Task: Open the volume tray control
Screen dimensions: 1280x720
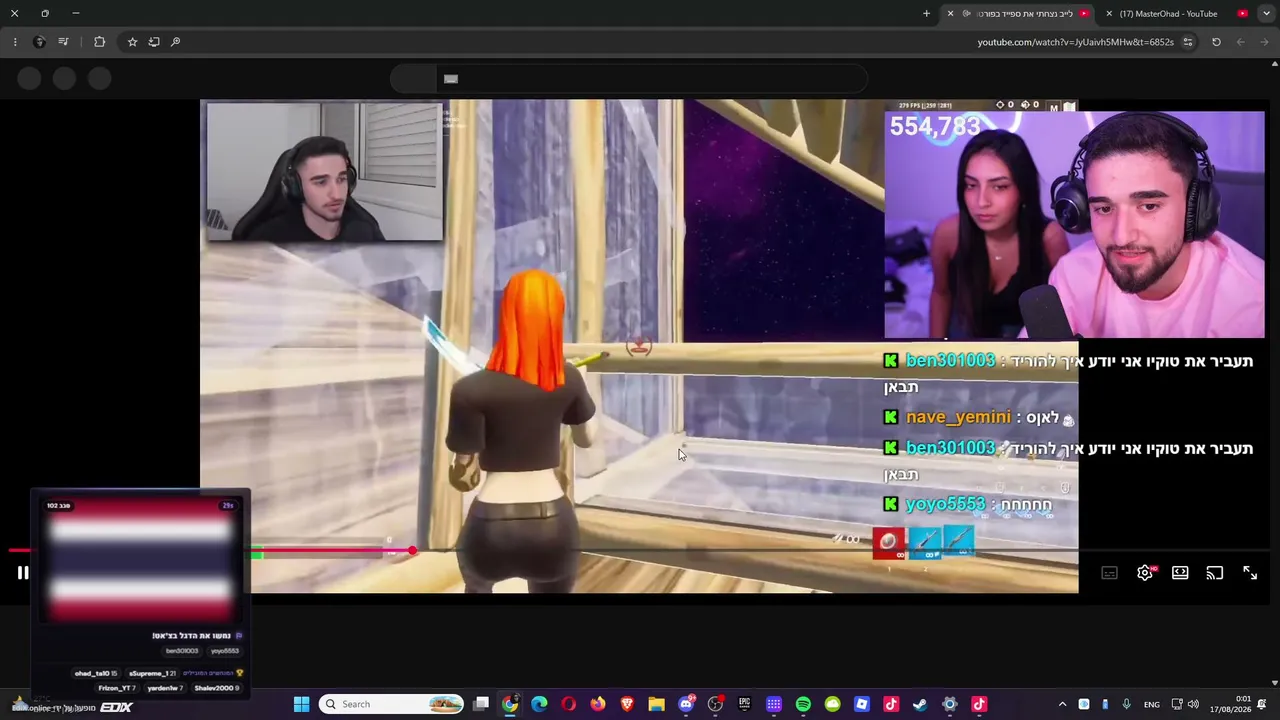Action: pos(1192,704)
